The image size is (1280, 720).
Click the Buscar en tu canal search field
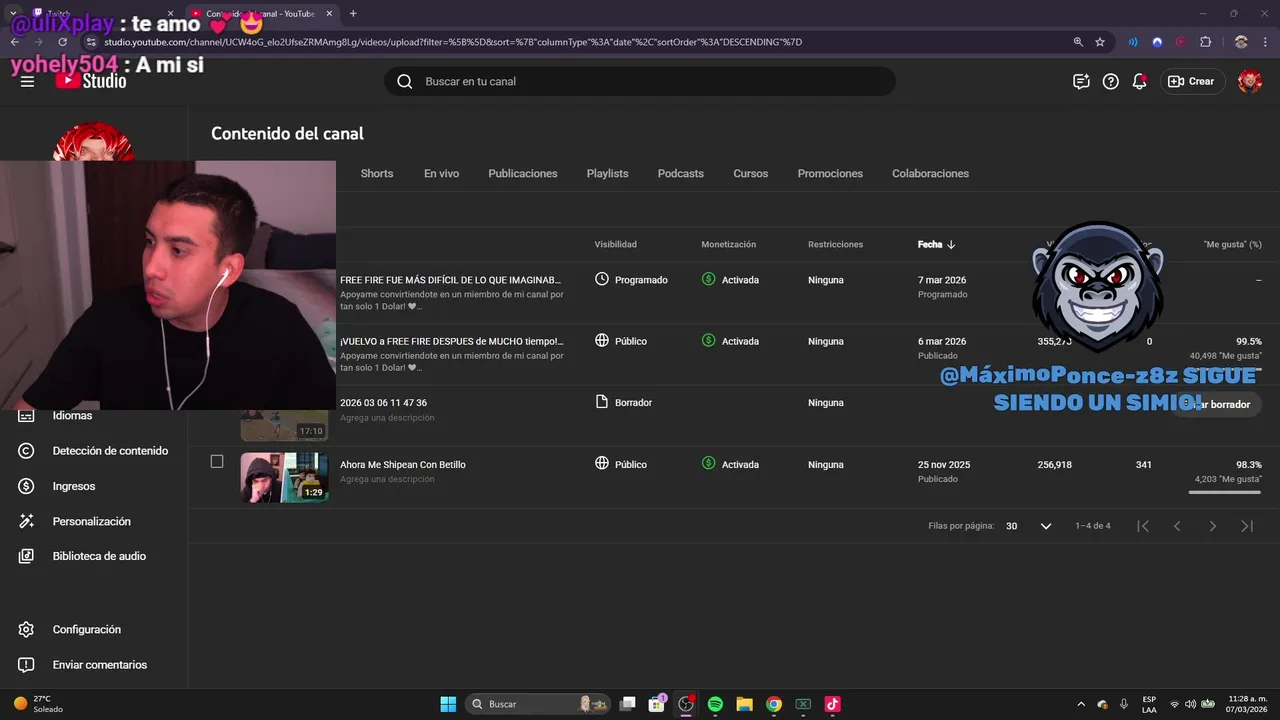640,81
